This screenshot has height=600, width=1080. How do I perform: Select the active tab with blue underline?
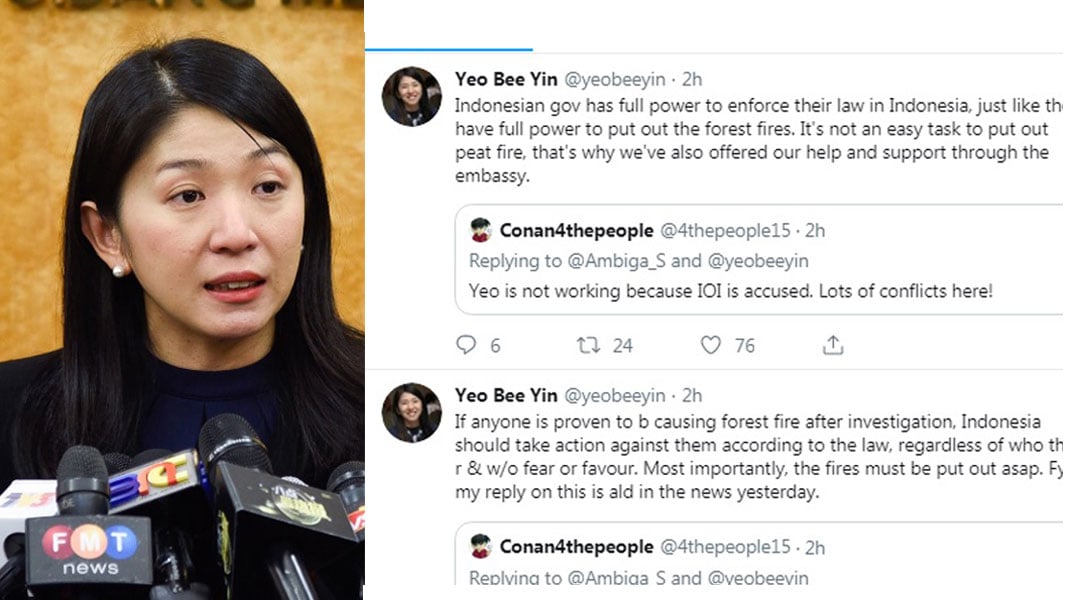point(449,28)
